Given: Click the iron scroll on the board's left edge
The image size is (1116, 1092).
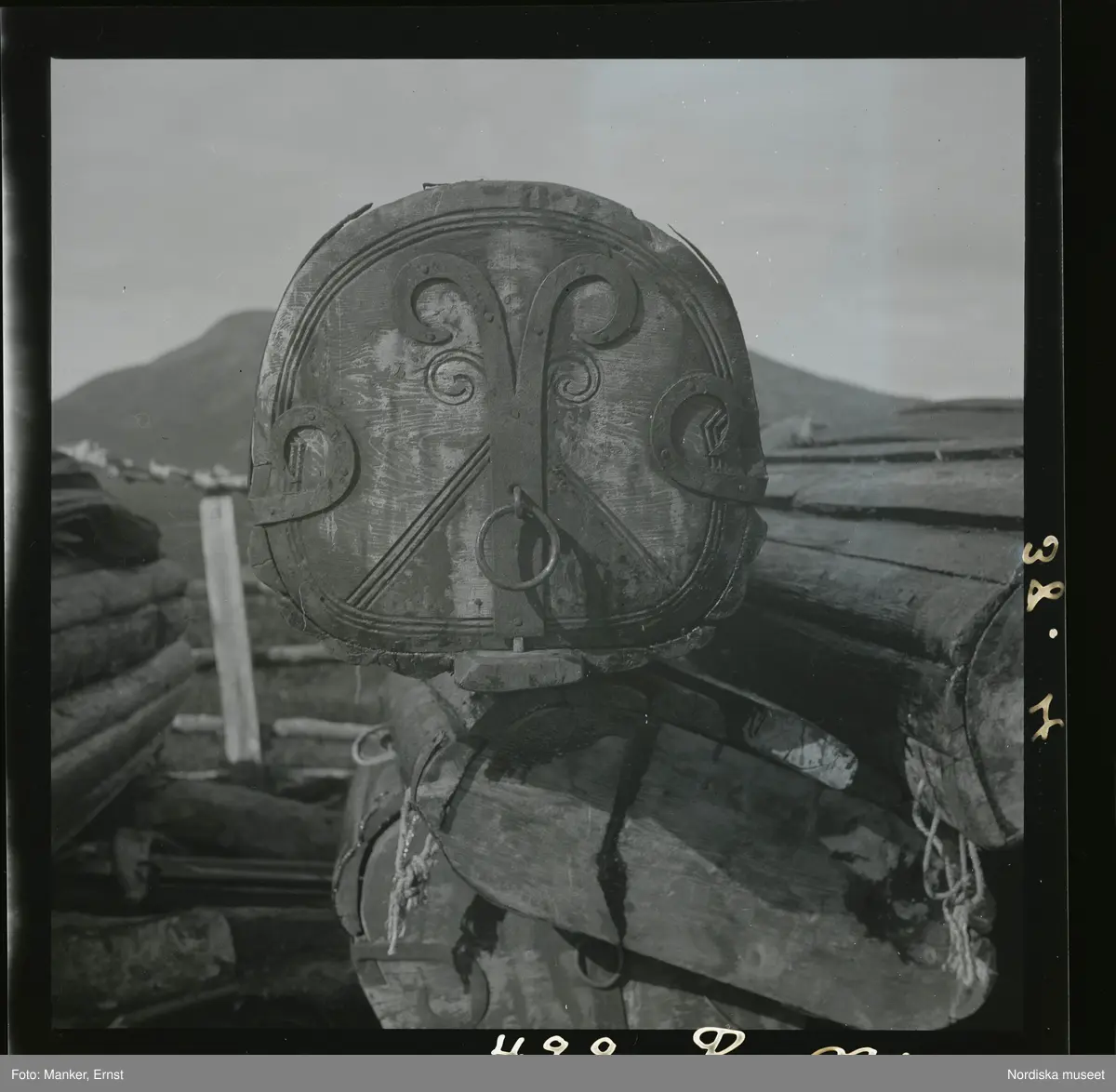Looking at the screenshot, I should (x=312, y=462).
